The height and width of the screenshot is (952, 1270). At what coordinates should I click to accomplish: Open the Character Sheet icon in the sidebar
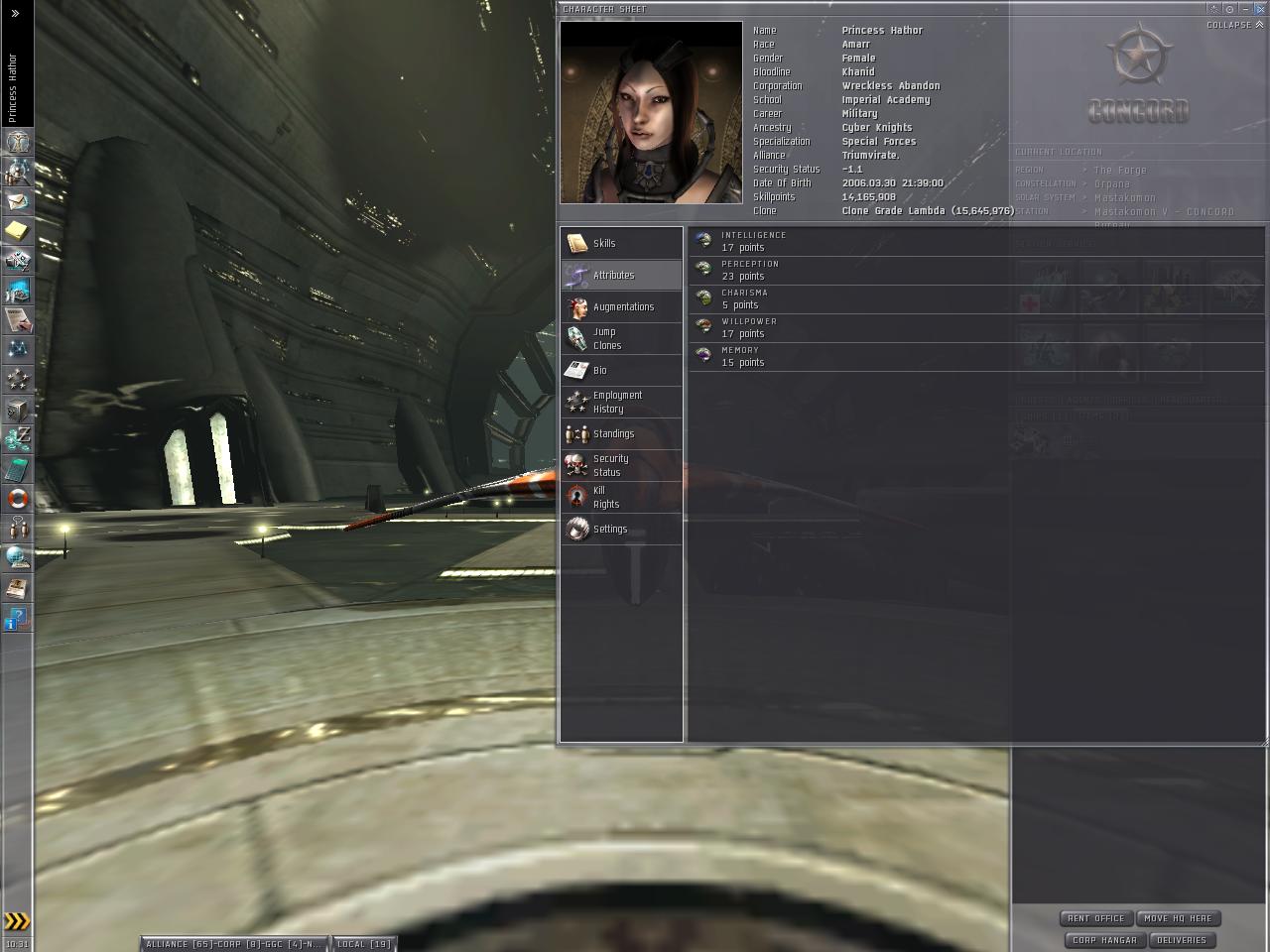(x=17, y=142)
